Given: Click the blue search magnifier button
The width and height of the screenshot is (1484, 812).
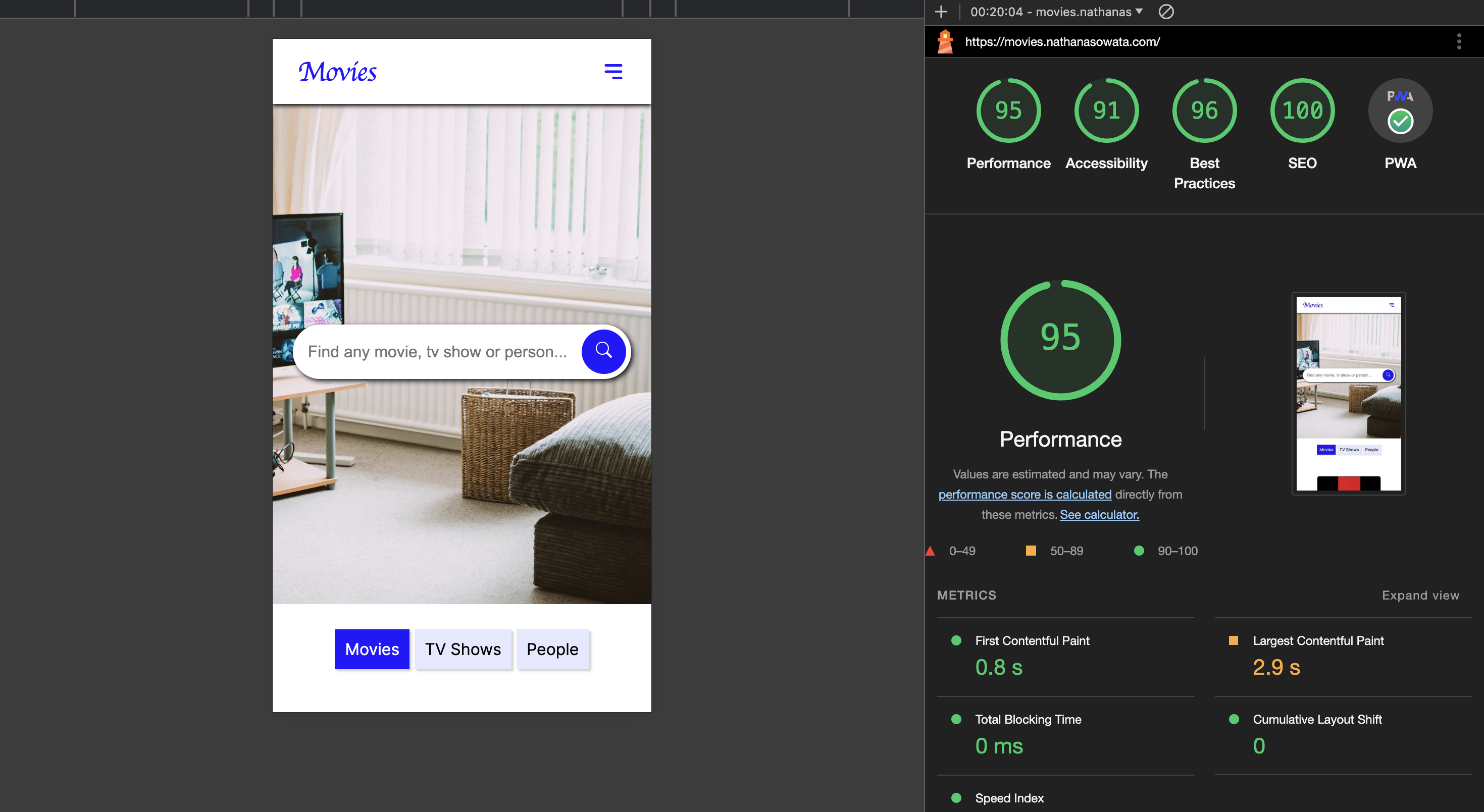Looking at the screenshot, I should [603, 351].
